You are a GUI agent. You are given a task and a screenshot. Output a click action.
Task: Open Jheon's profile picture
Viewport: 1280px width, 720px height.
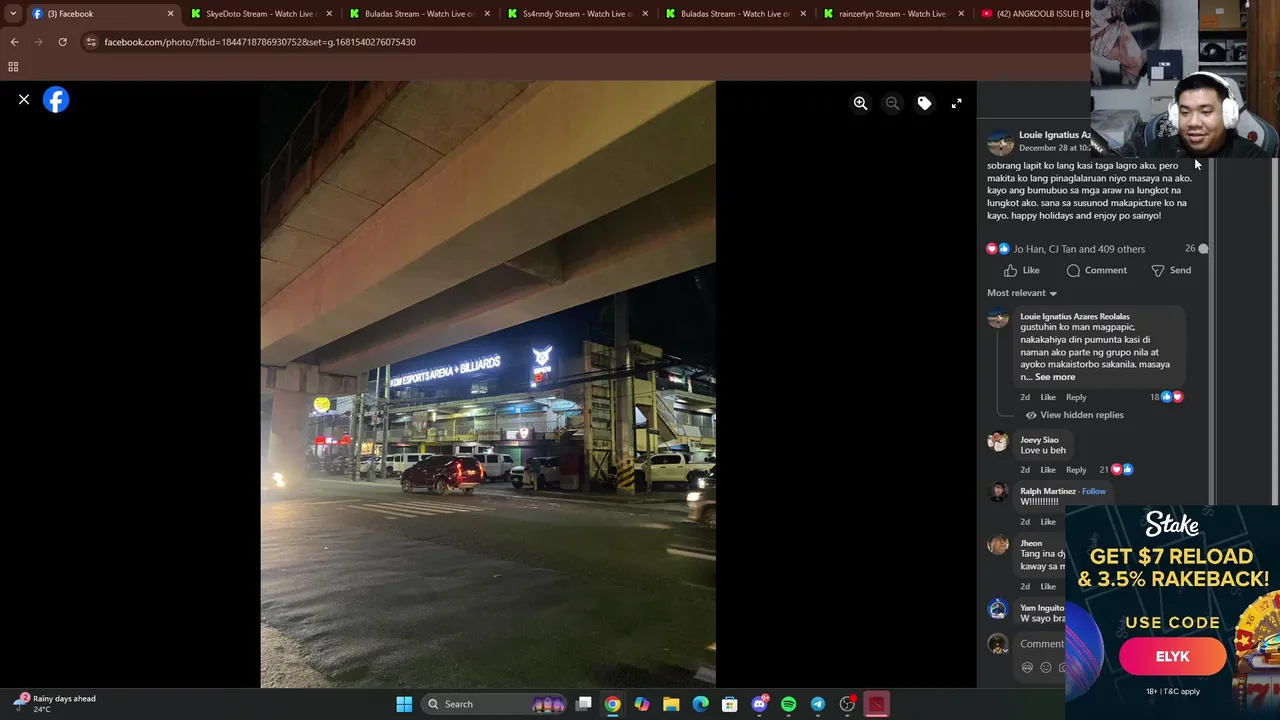coord(998,544)
